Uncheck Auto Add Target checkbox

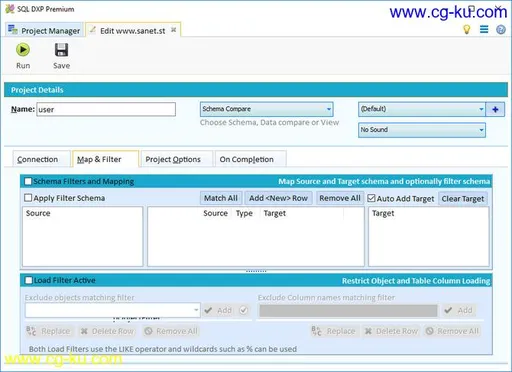click(371, 198)
